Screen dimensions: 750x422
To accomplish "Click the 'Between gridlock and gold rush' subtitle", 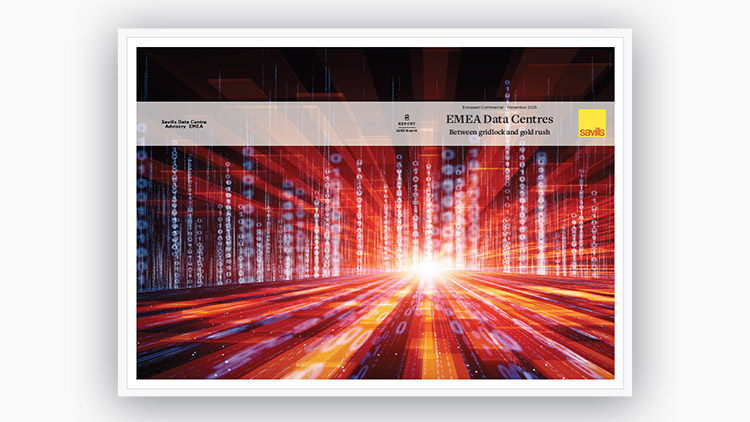I will 501,133.
